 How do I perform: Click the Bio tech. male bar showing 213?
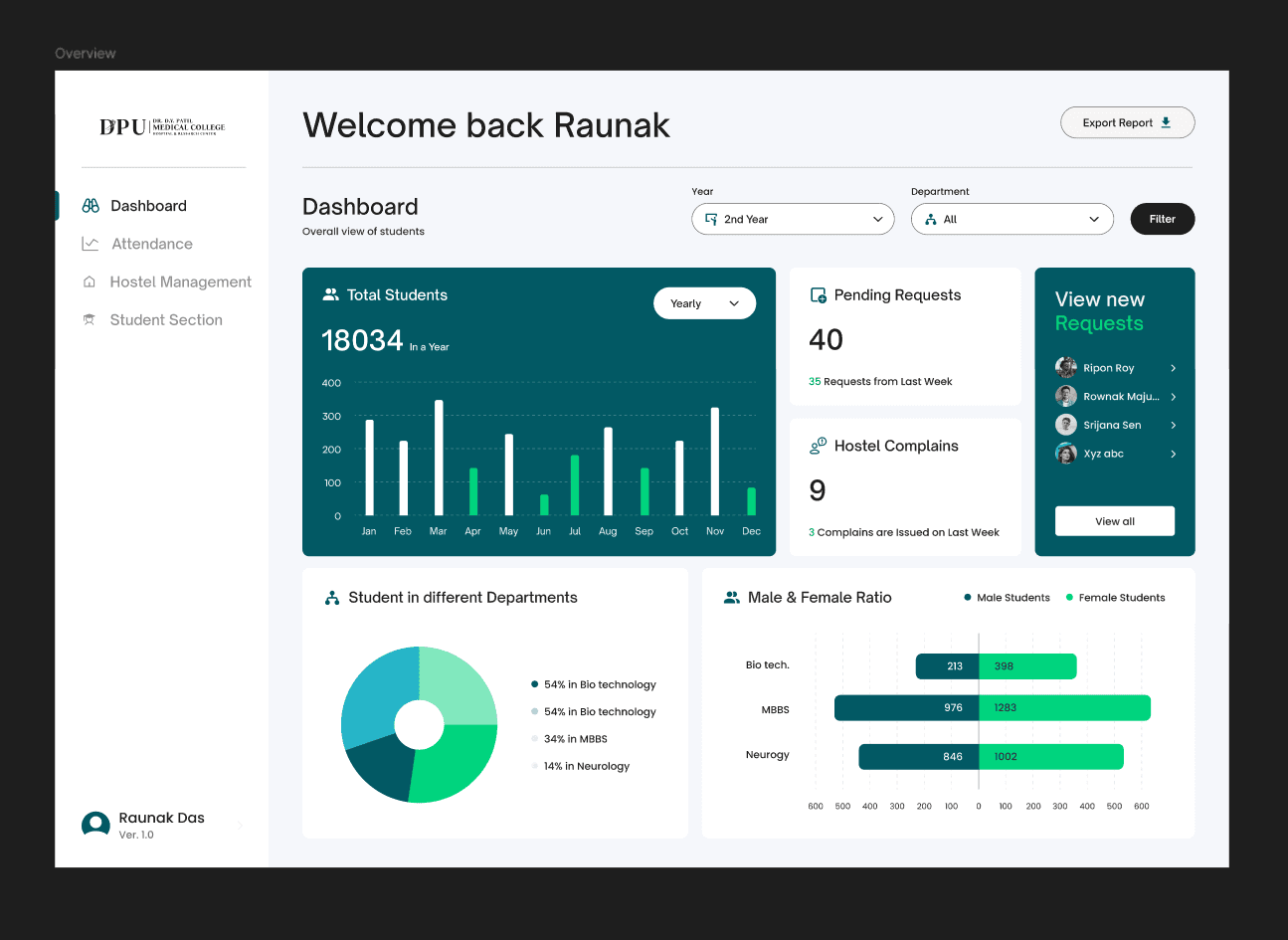pyautogui.click(x=947, y=666)
